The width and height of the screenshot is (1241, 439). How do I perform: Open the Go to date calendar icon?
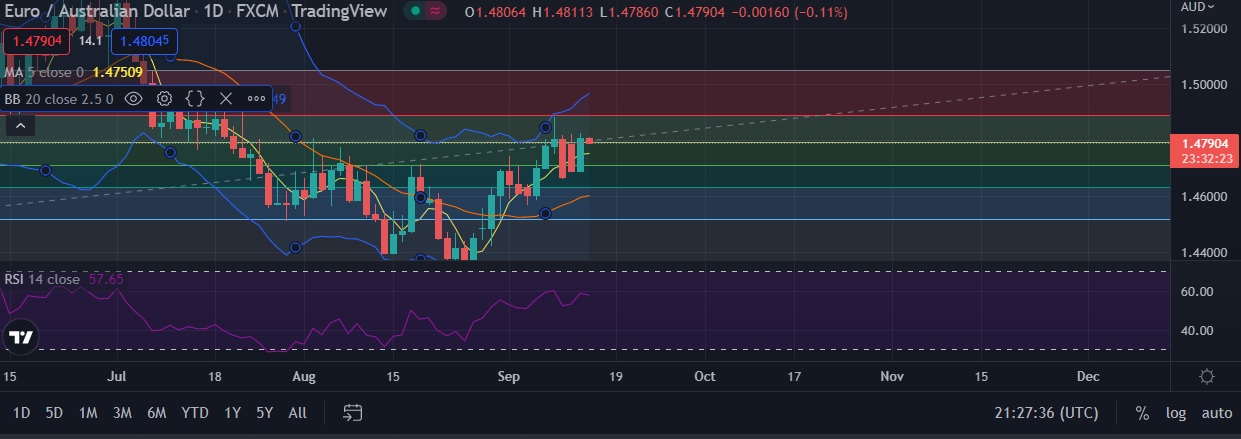352,412
